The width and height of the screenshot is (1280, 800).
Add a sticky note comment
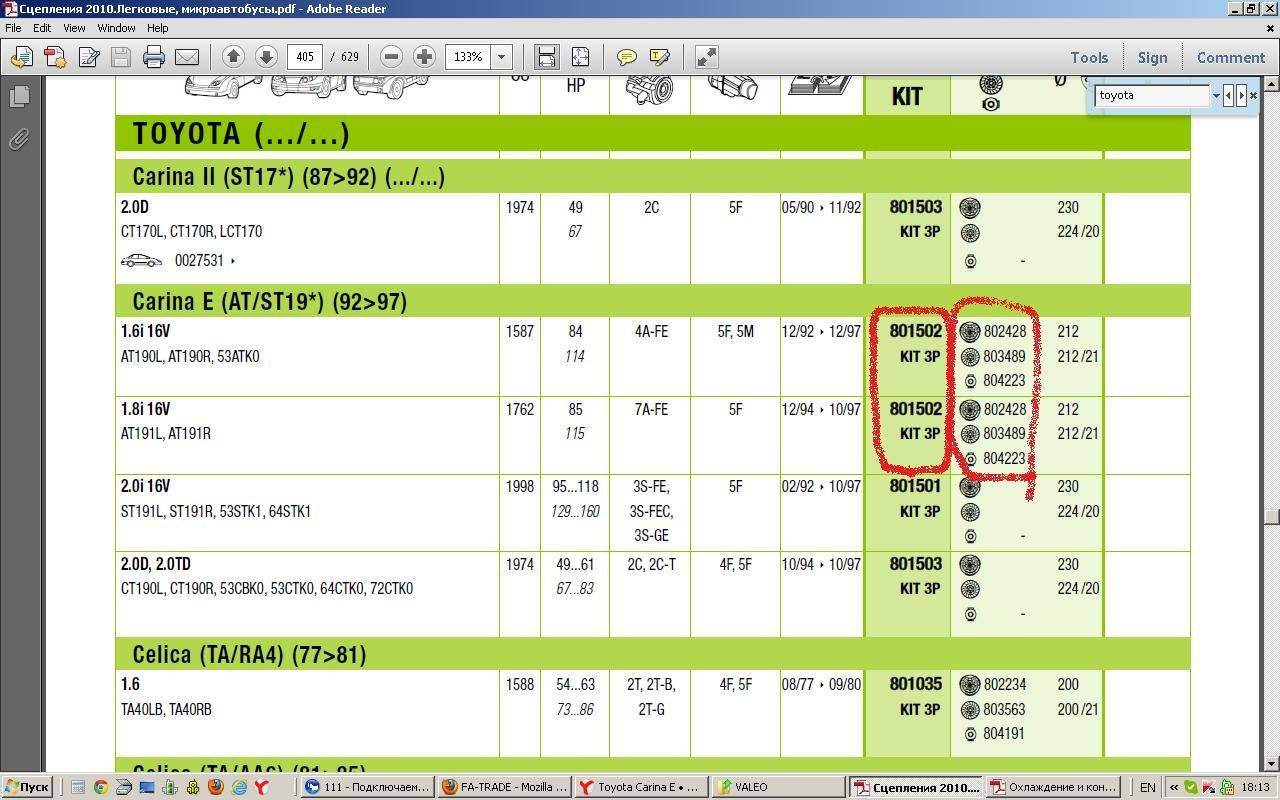coord(627,57)
